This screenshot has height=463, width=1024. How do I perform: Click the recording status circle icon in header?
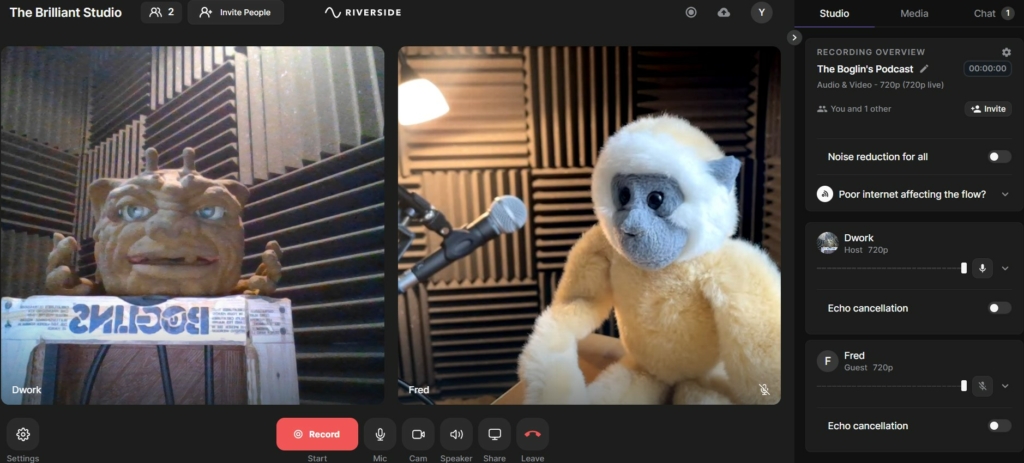[691, 12]
